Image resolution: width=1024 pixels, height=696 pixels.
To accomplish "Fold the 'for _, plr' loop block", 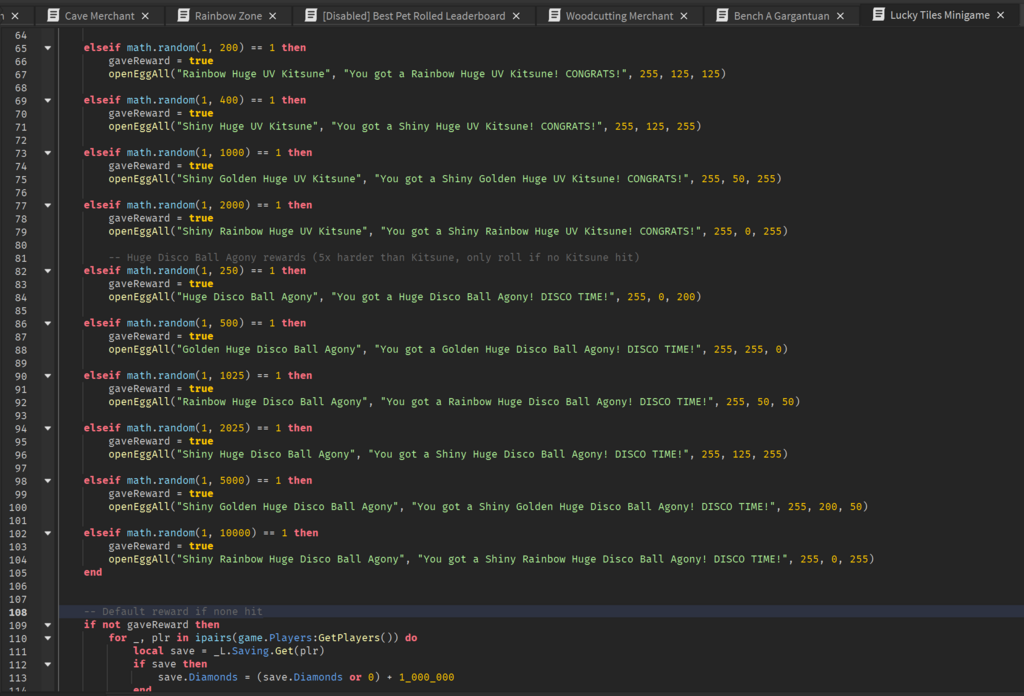I will click(x=47, y=638).
